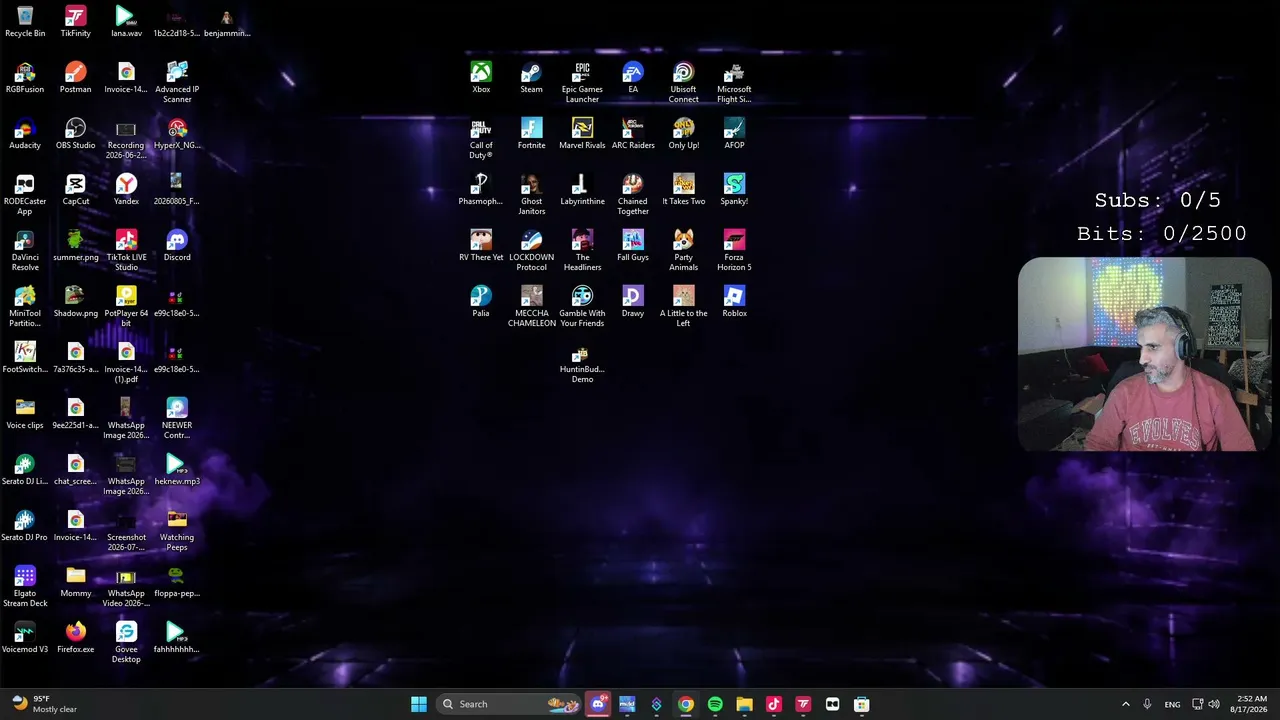The height and width of the screenshot is (720, 1280).
Task: Expand the system tray hidden icons
Action: click(x=1125, y=704)
